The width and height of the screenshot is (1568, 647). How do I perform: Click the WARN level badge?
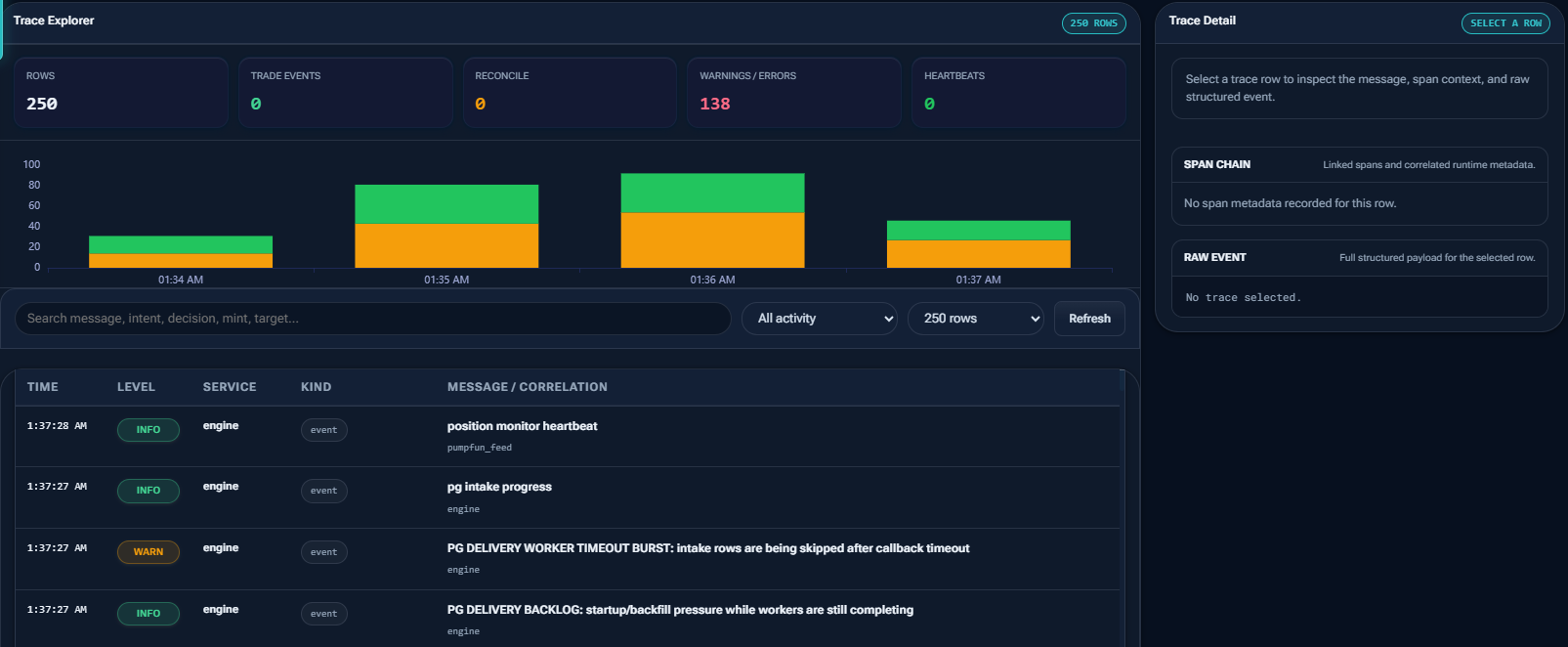[148, 552]
